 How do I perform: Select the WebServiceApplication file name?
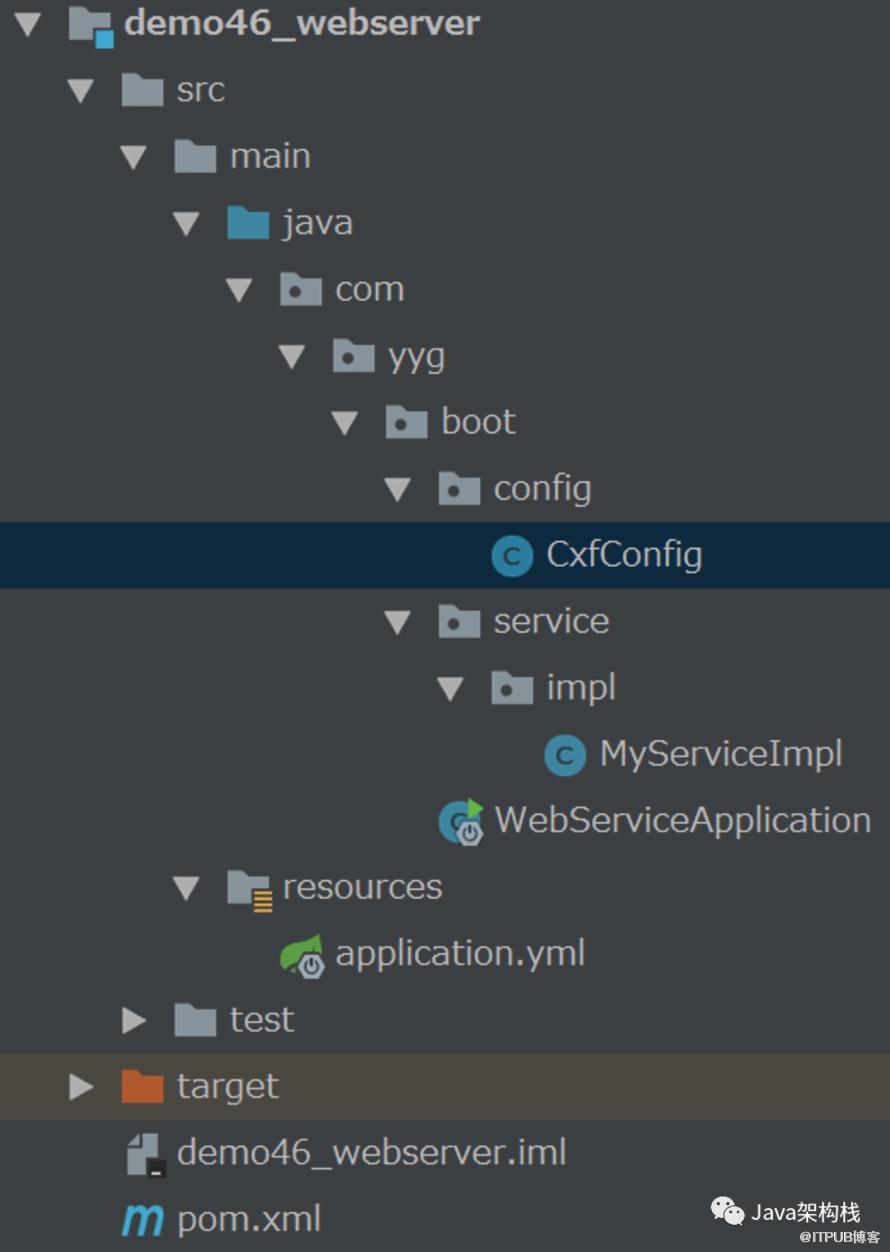click(x=683, y=821)
